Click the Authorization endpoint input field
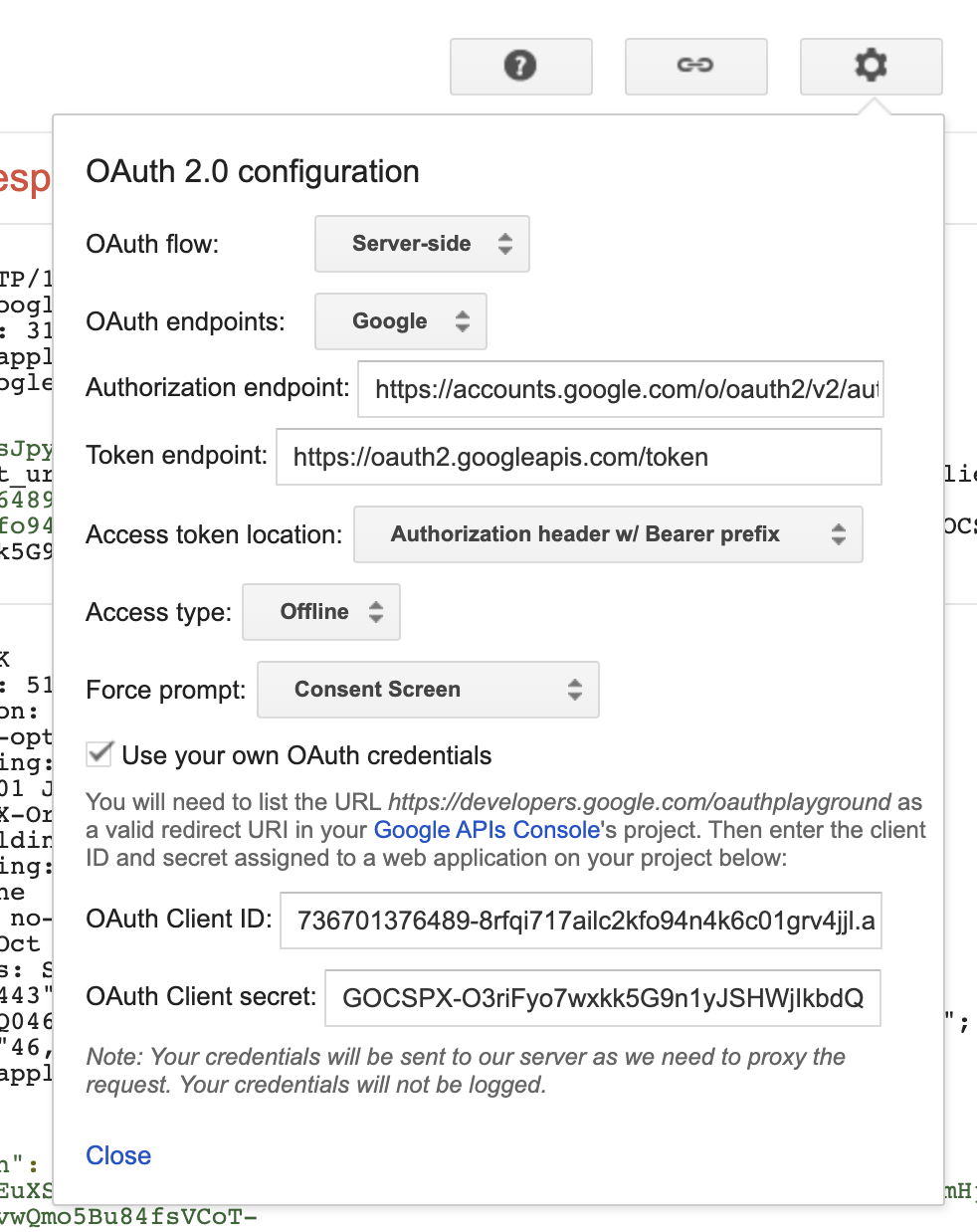Viewport: 977px width, 1232px height. click(x=620, y=389)
